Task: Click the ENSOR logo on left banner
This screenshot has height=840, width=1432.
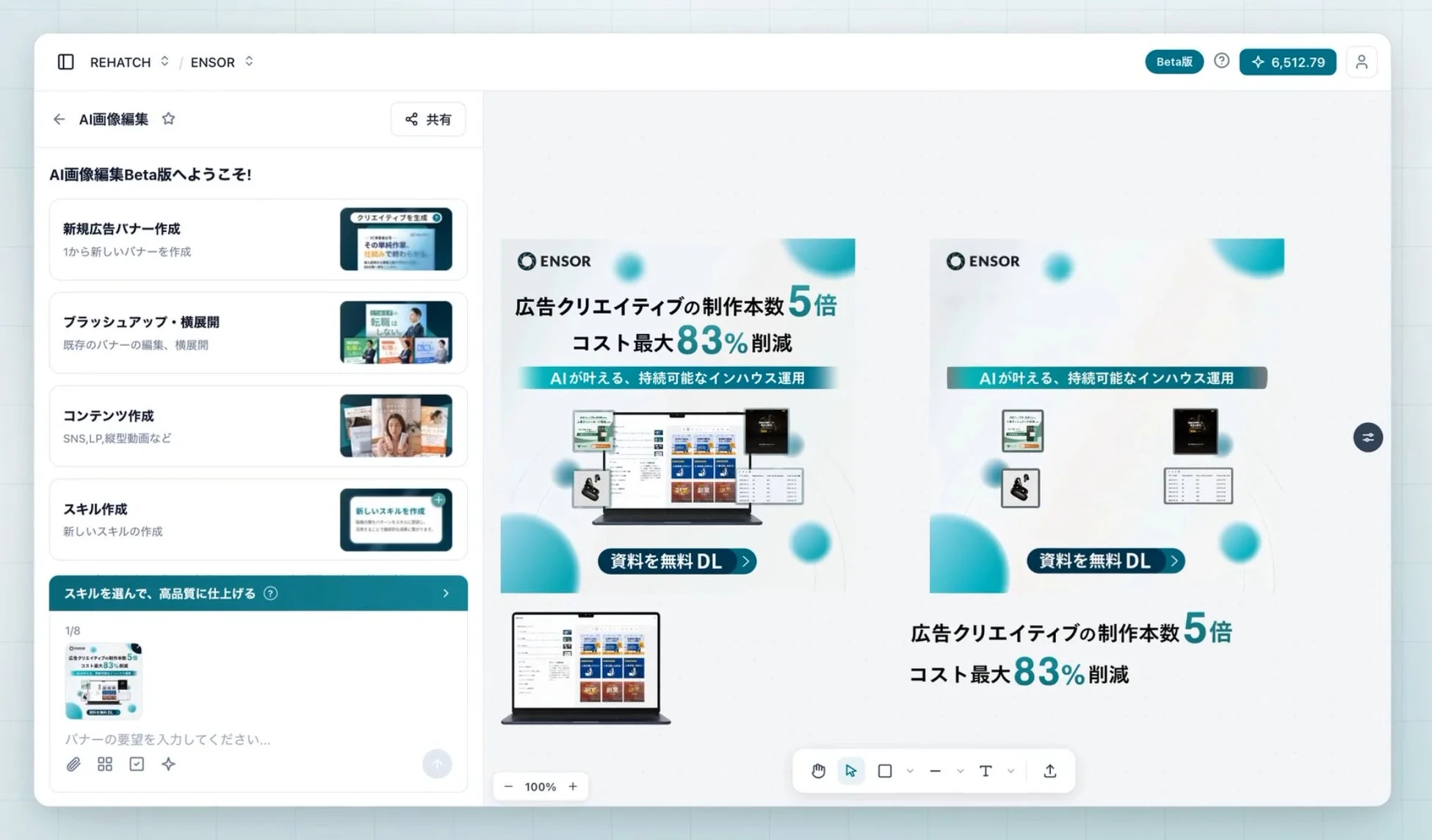Action: coord(554,261)
